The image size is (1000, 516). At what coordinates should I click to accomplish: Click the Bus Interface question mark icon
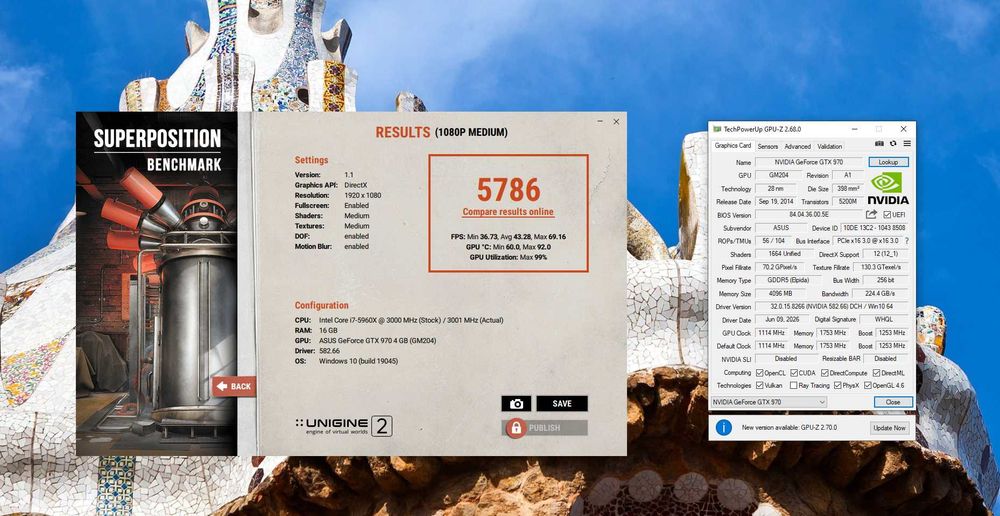point(906,241)
